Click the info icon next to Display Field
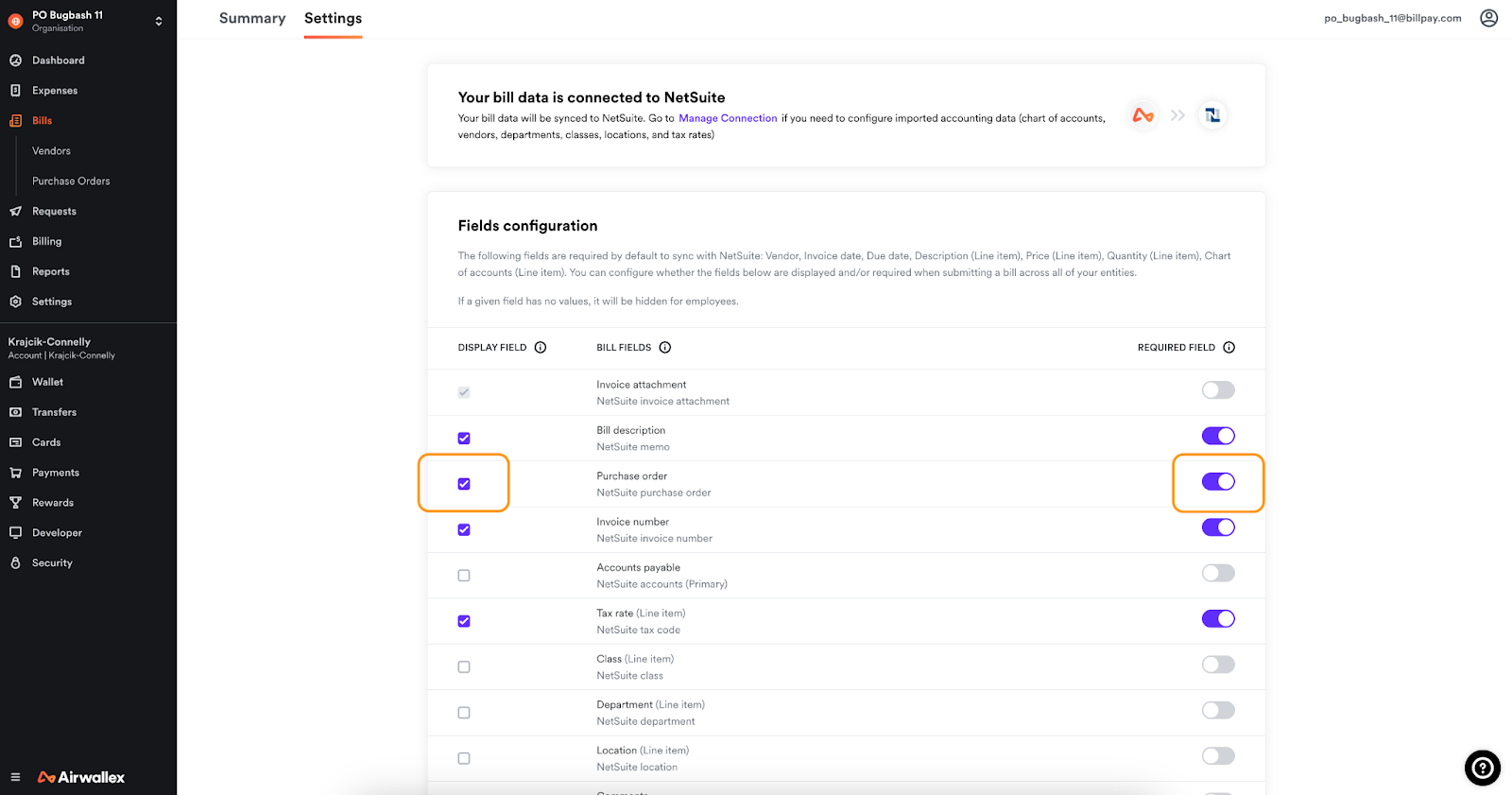1512x795 pixels. pyautogui.click(x=541, y=348)
